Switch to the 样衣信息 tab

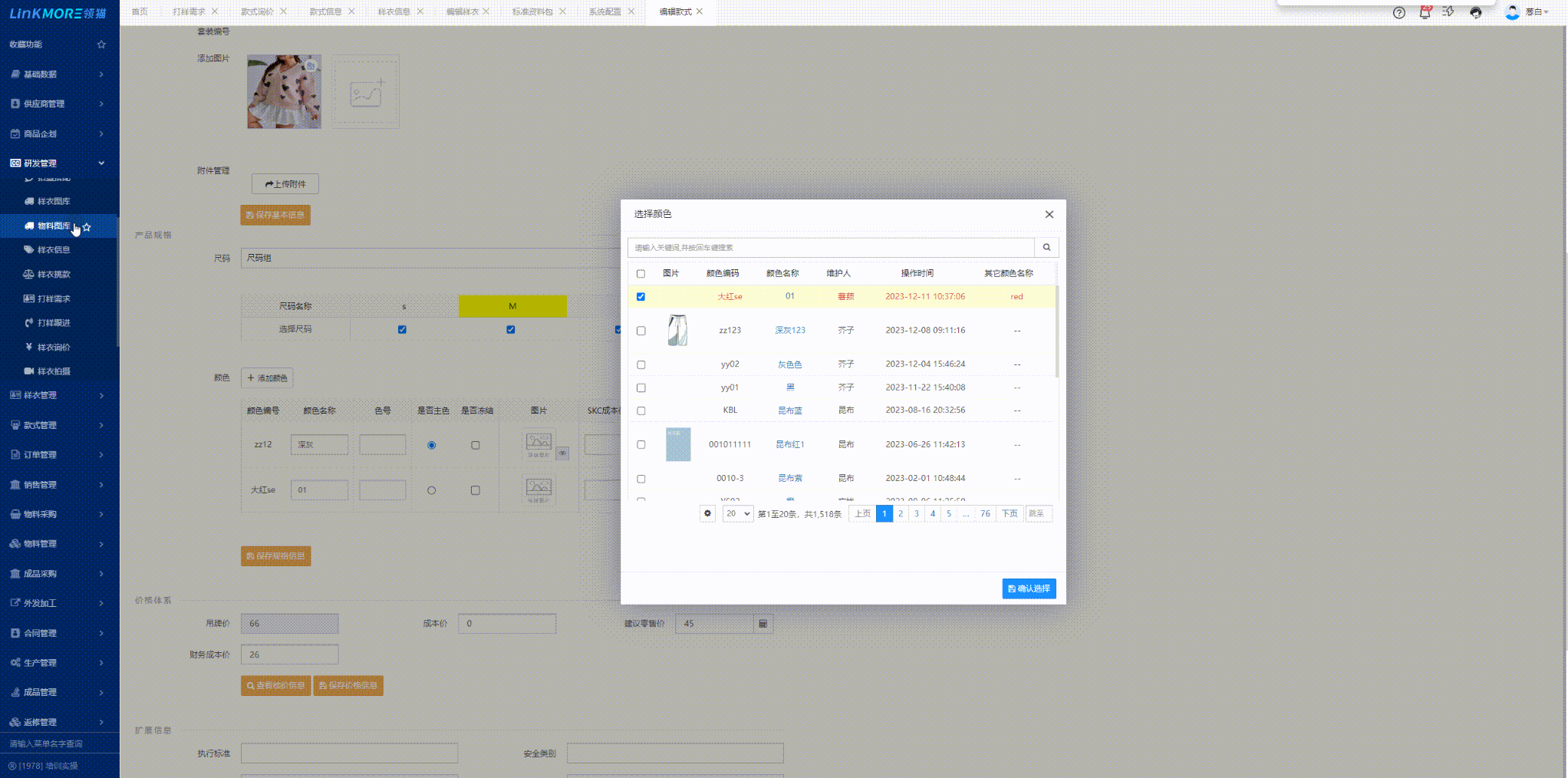point(394,12)
